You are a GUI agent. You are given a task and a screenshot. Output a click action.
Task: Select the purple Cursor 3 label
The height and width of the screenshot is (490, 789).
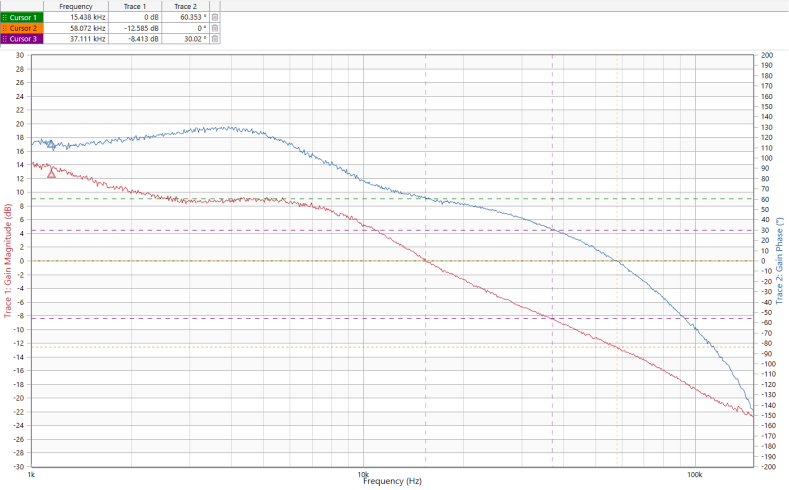click(23, 39)
